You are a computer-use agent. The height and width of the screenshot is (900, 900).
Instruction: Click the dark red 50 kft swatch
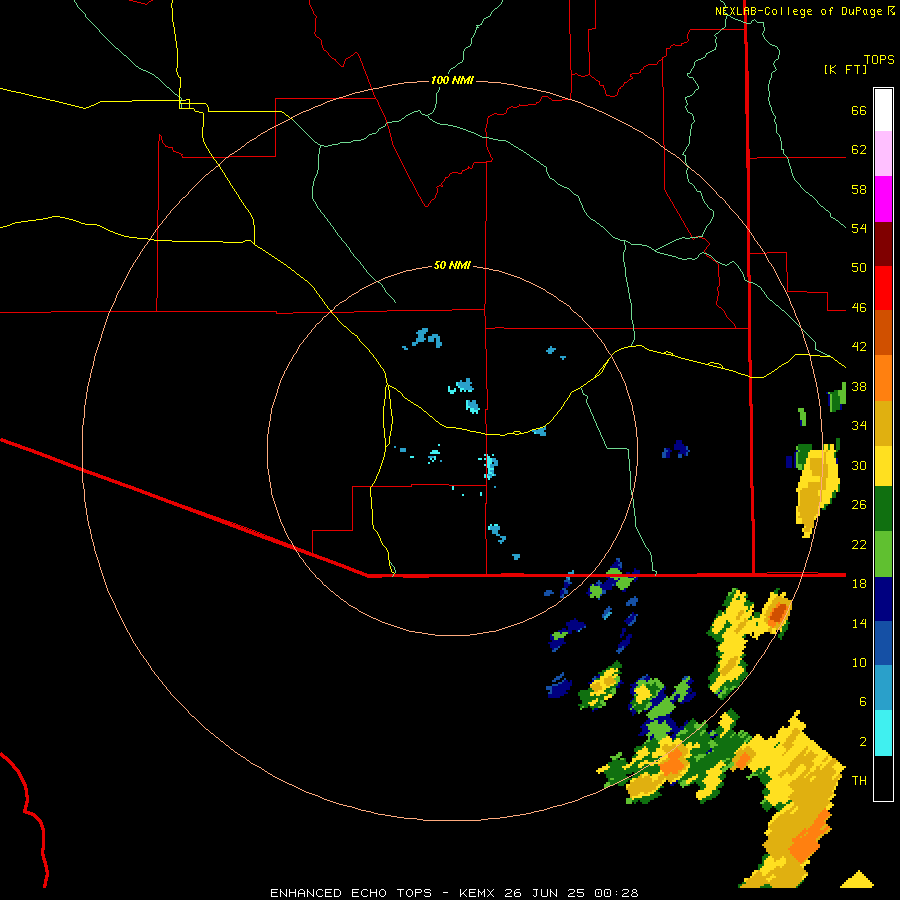(x=883, y=244)
